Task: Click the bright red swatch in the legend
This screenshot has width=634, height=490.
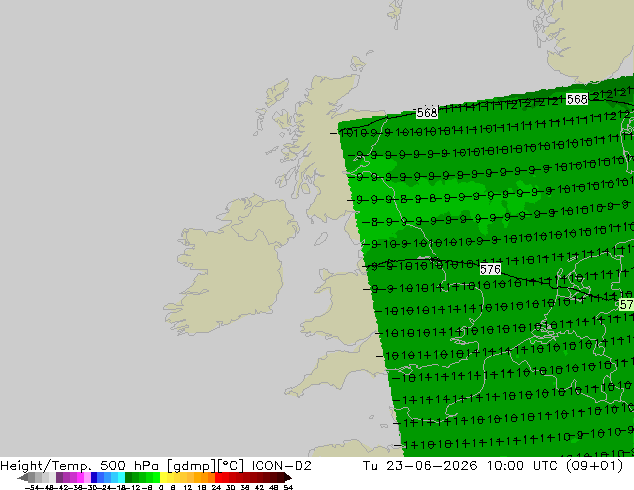Action: 218,477
